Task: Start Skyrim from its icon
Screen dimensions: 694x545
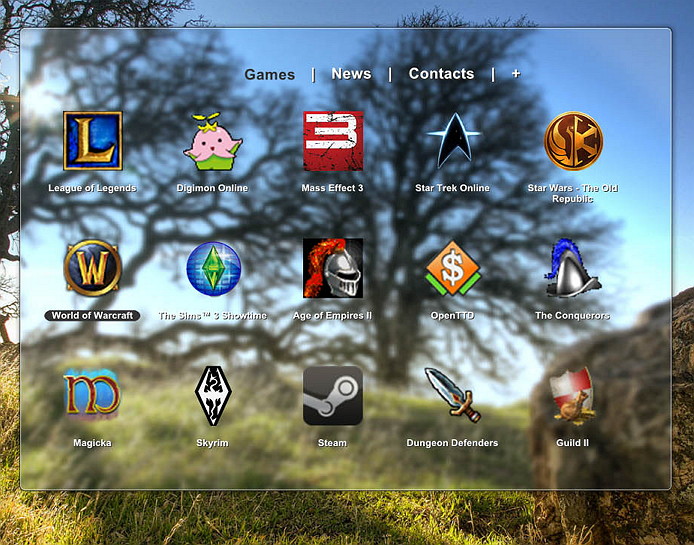Action: click(x=212, y=395)
